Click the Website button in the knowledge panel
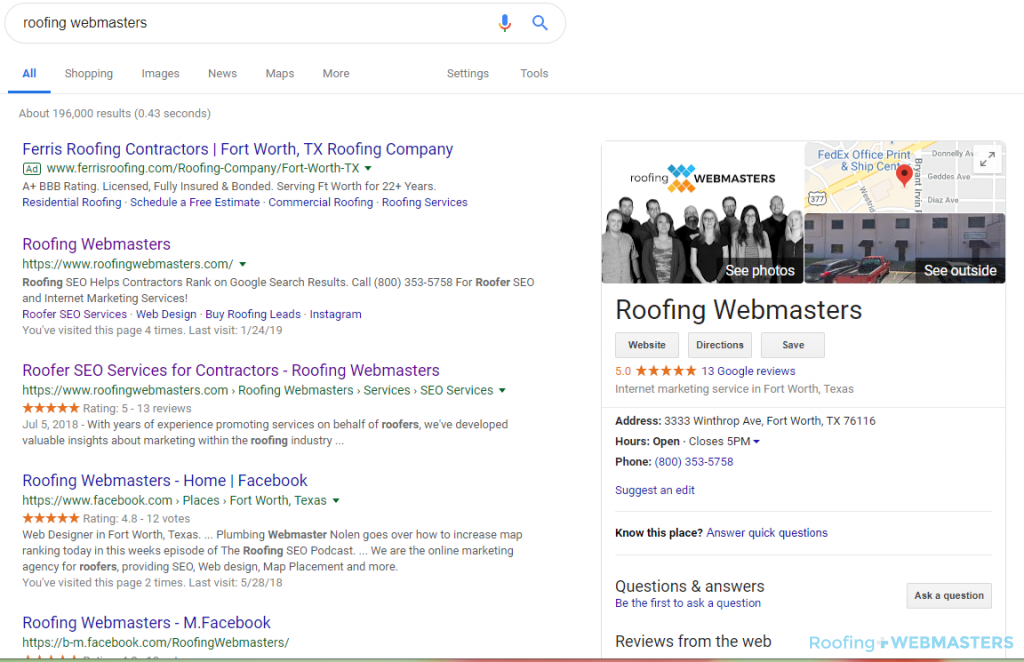This screenshot has width=1024, height=662. pyautogui.click(x=647, y=345)
